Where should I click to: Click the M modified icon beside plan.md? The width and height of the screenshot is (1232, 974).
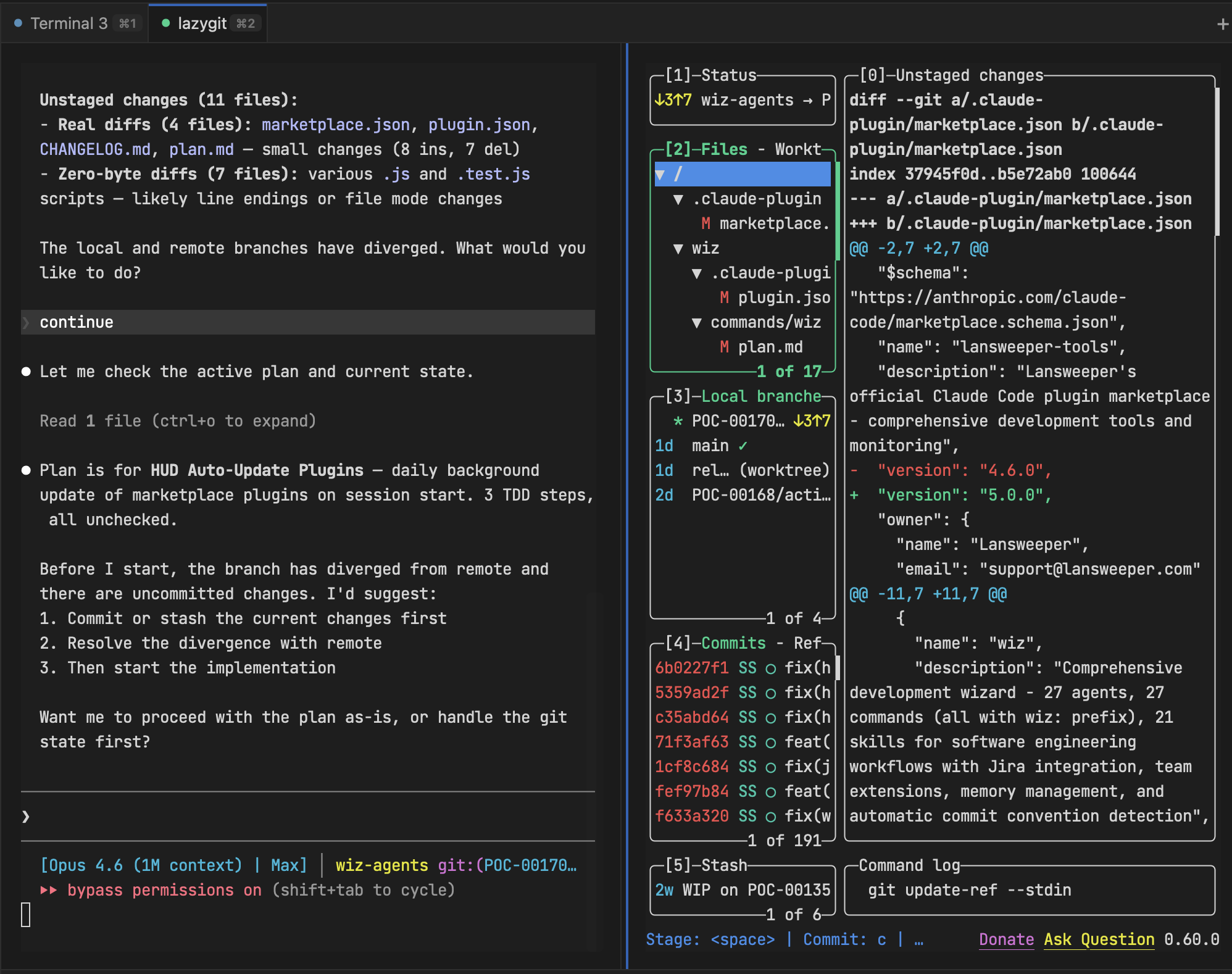pos(723,347)
